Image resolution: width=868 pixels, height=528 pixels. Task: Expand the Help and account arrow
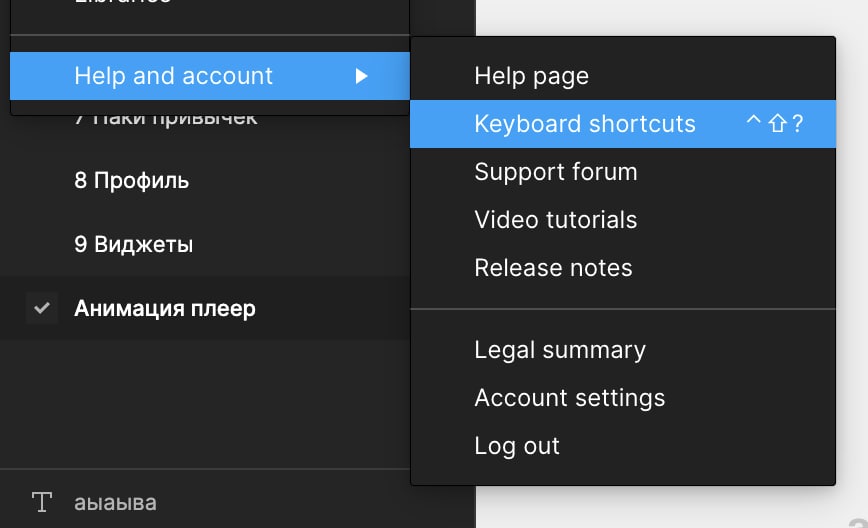(361, 76)
